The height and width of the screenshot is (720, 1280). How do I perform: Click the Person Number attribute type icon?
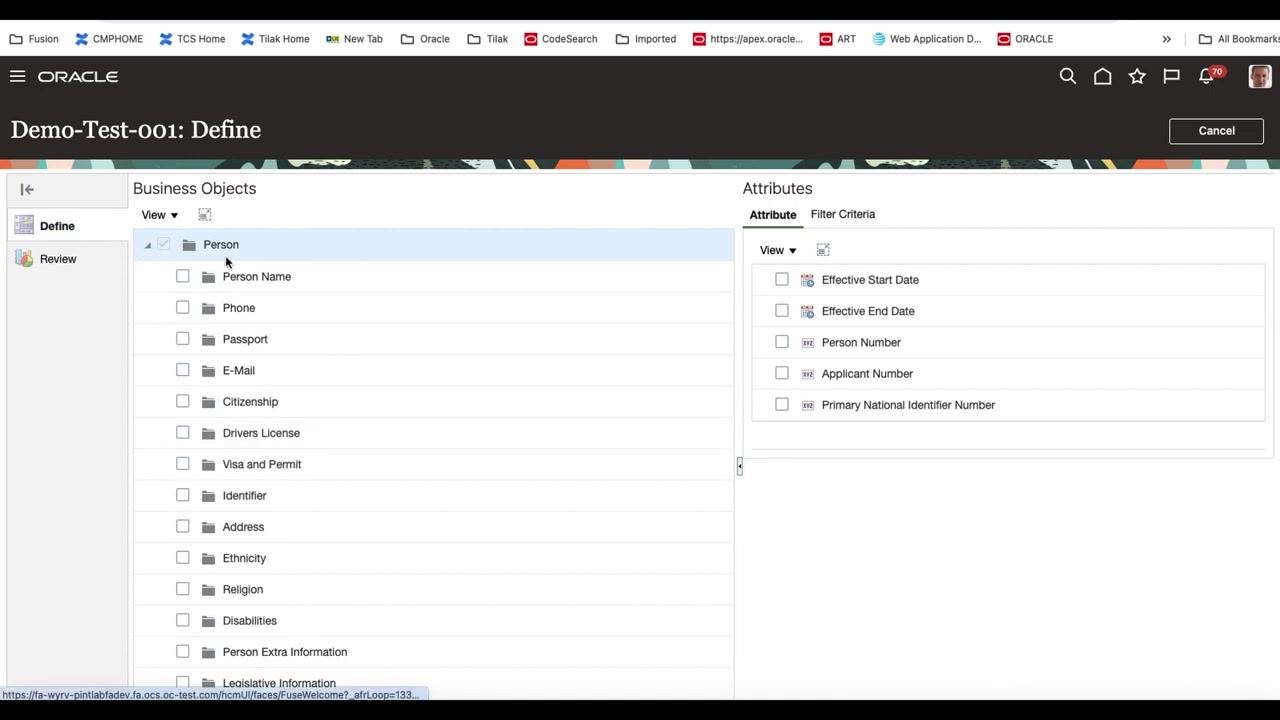pyautogui.click(x=807, y=342)
